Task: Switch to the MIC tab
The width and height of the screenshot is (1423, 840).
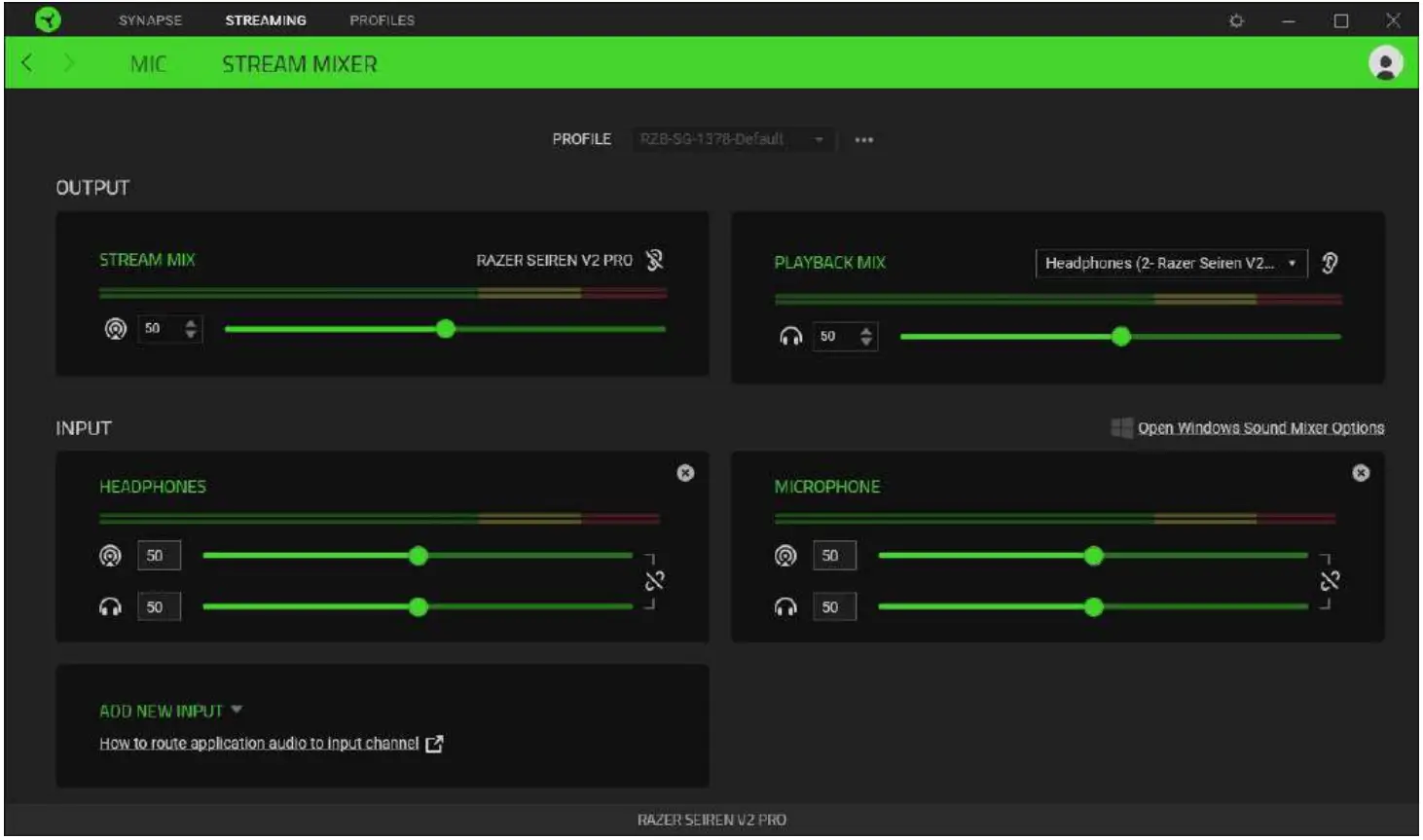Action: [x=148, y=64]
